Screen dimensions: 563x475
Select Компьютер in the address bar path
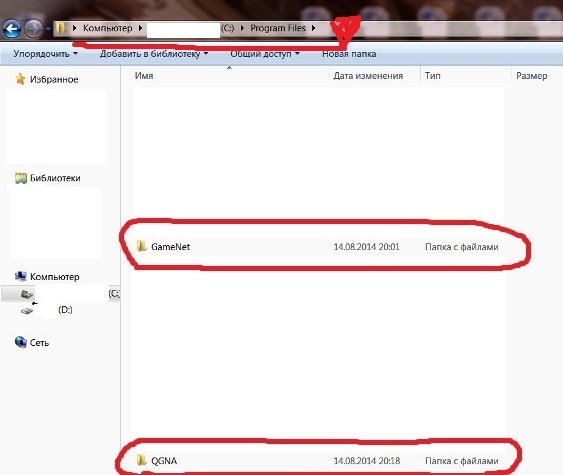[108, 28]
